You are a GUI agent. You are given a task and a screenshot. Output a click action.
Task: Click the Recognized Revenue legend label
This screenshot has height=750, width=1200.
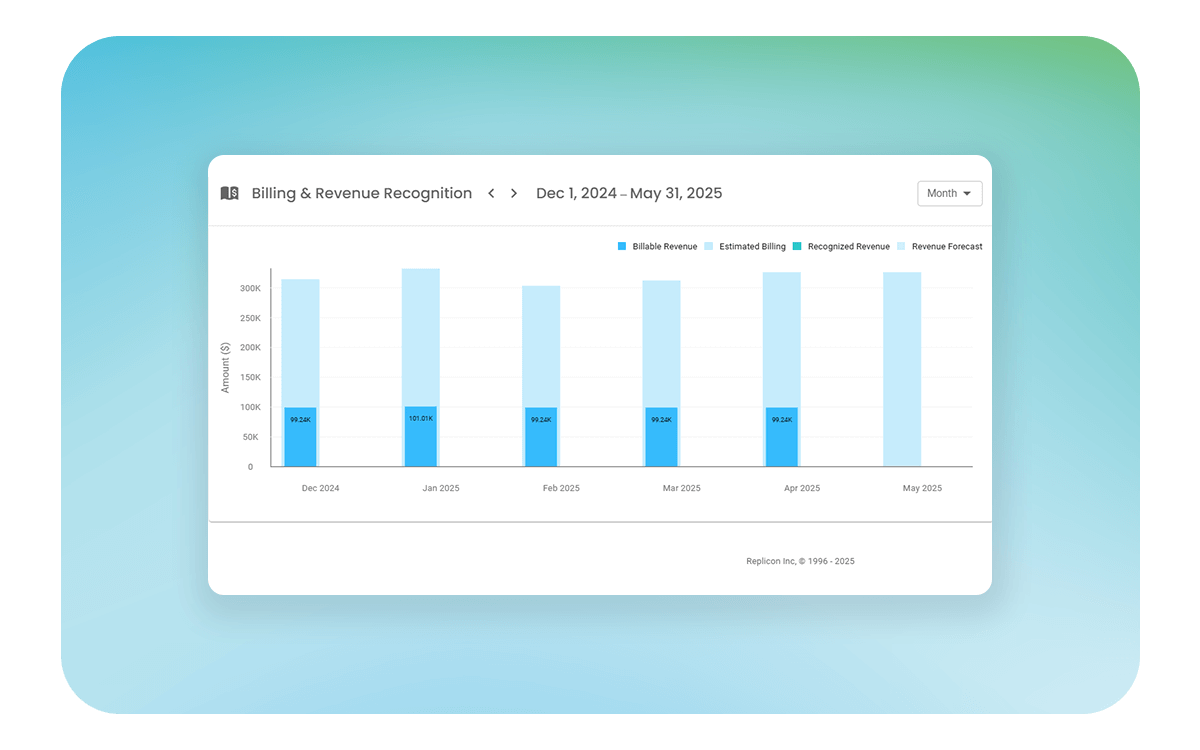[849, 246]
